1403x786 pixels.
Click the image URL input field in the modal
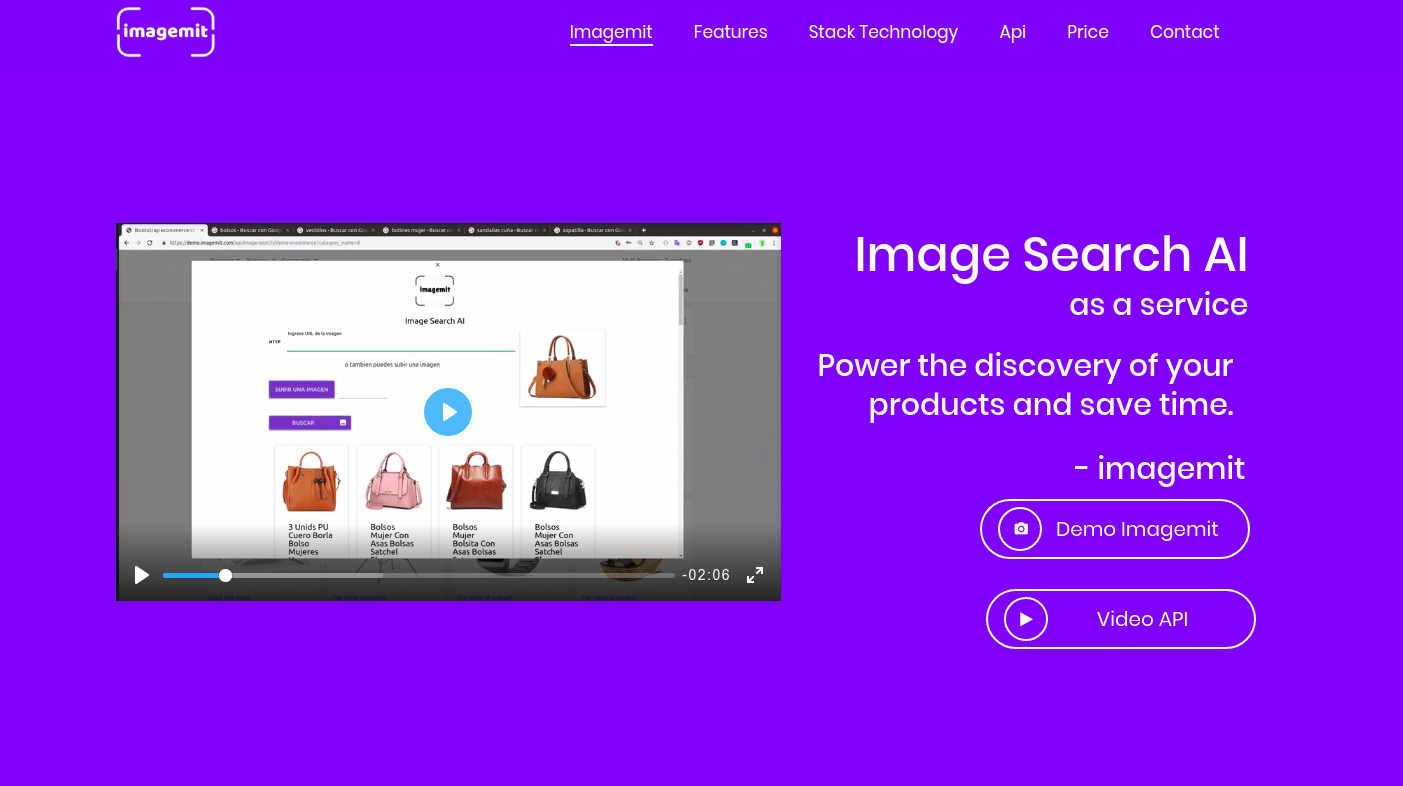[x=400, y=345]
